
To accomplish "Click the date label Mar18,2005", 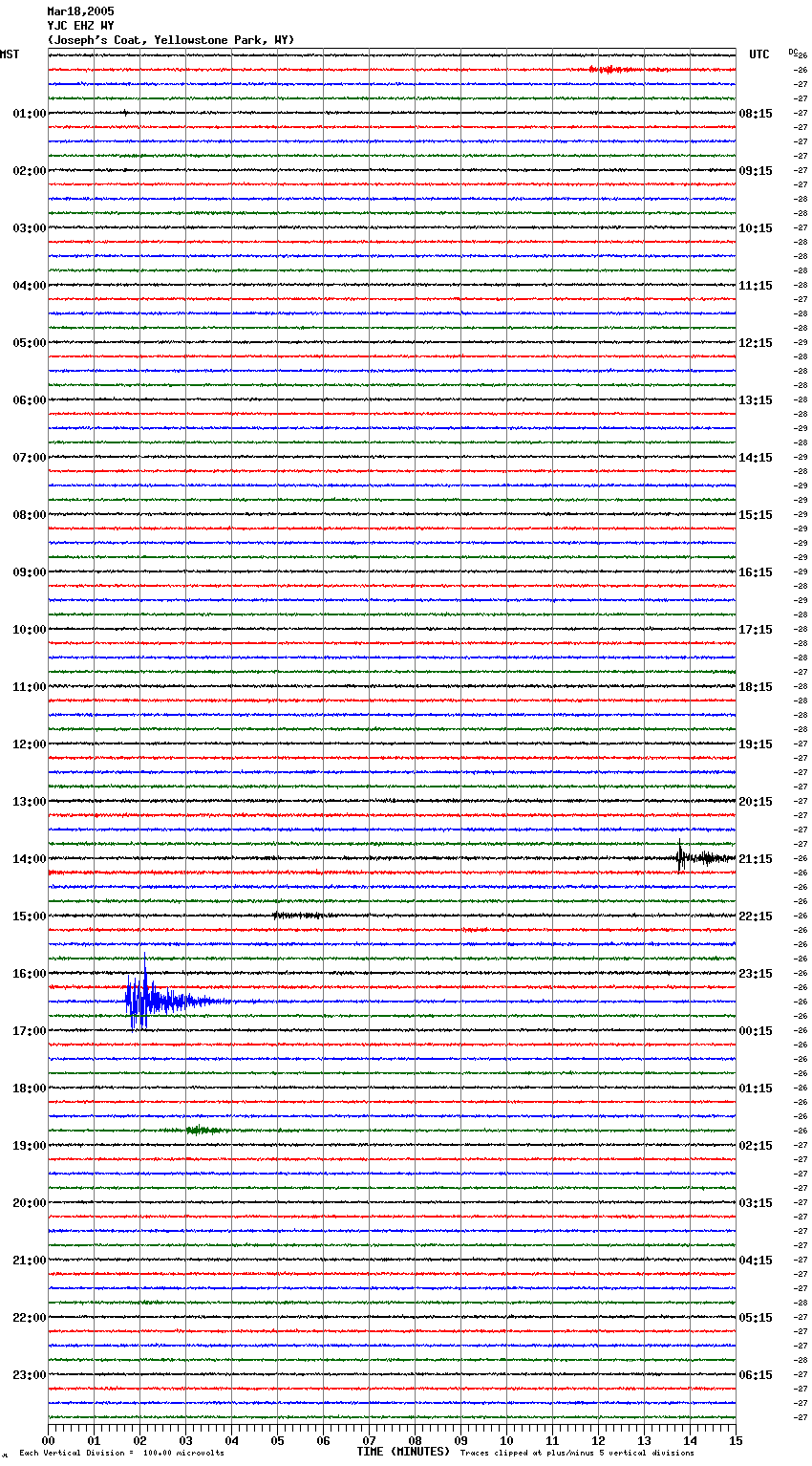I will [x=80, y=11].
